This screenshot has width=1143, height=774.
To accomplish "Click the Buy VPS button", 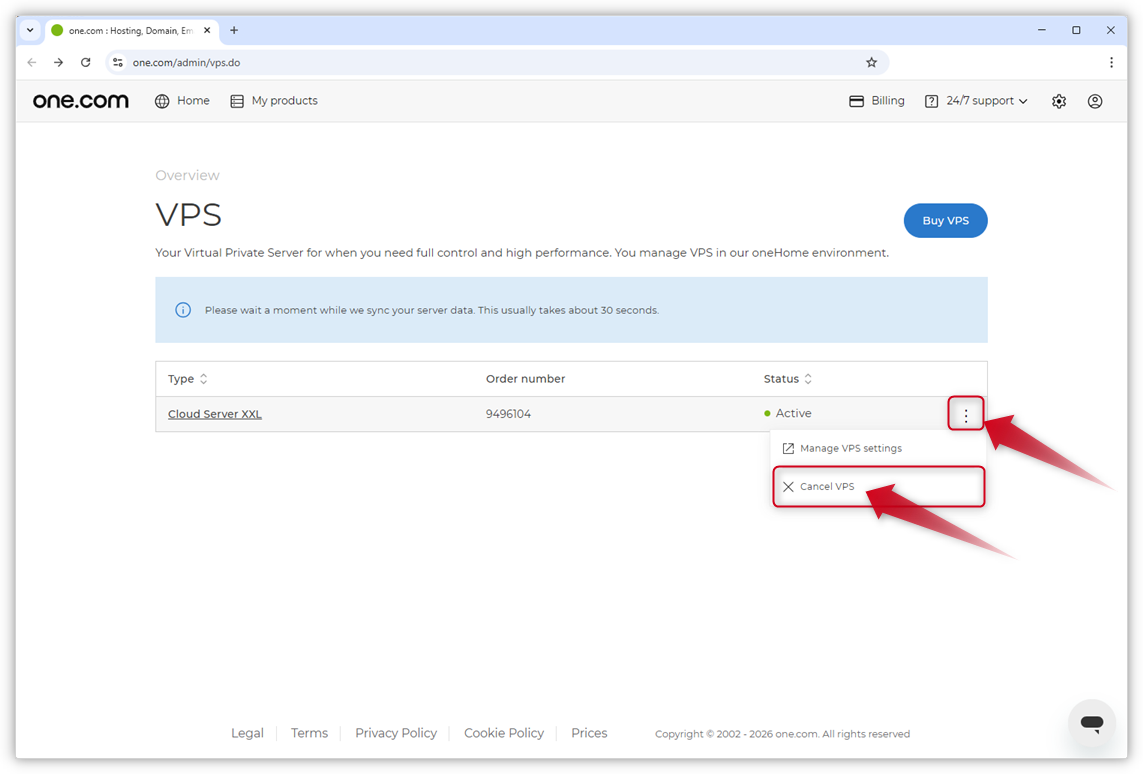I will (x=945, y=220).
